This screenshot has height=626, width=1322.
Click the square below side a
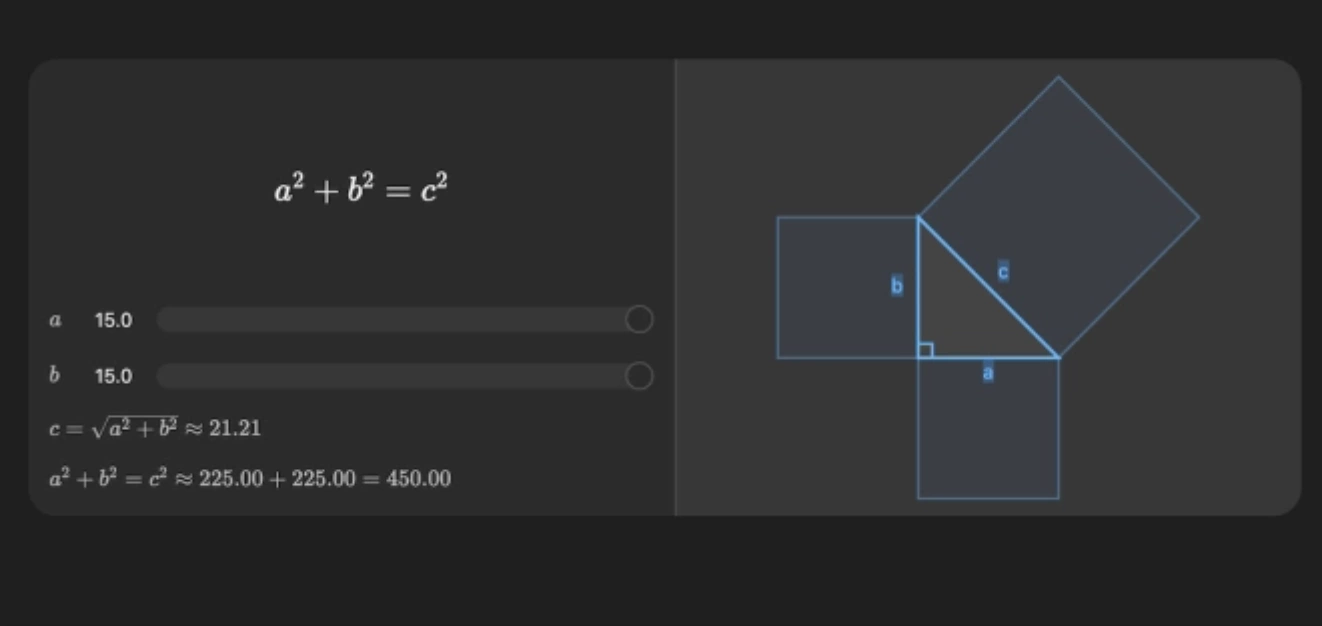(x=988, y=440)
